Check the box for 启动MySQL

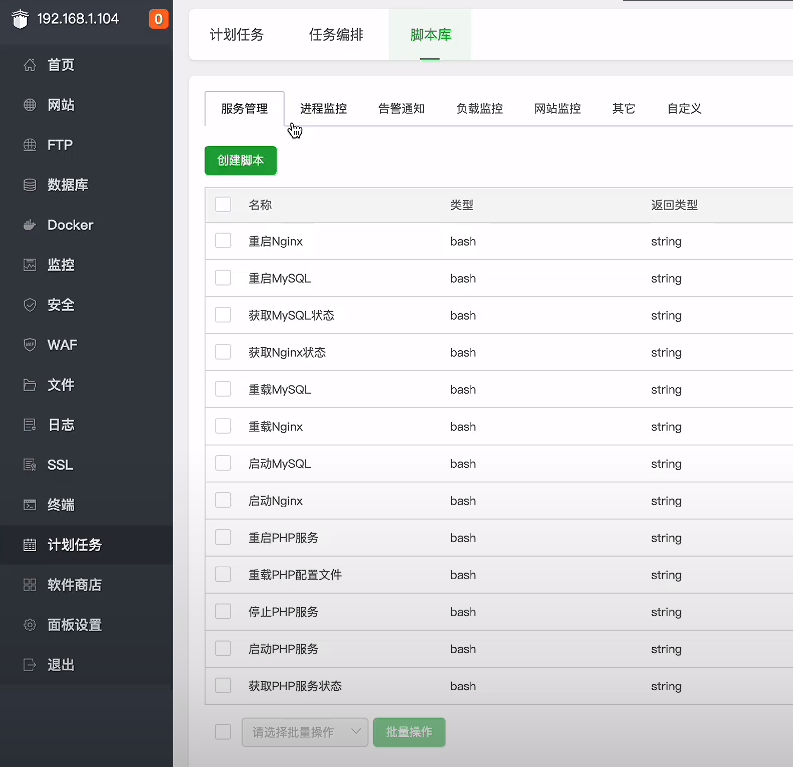pyautogui.click(x=223, y=463)
